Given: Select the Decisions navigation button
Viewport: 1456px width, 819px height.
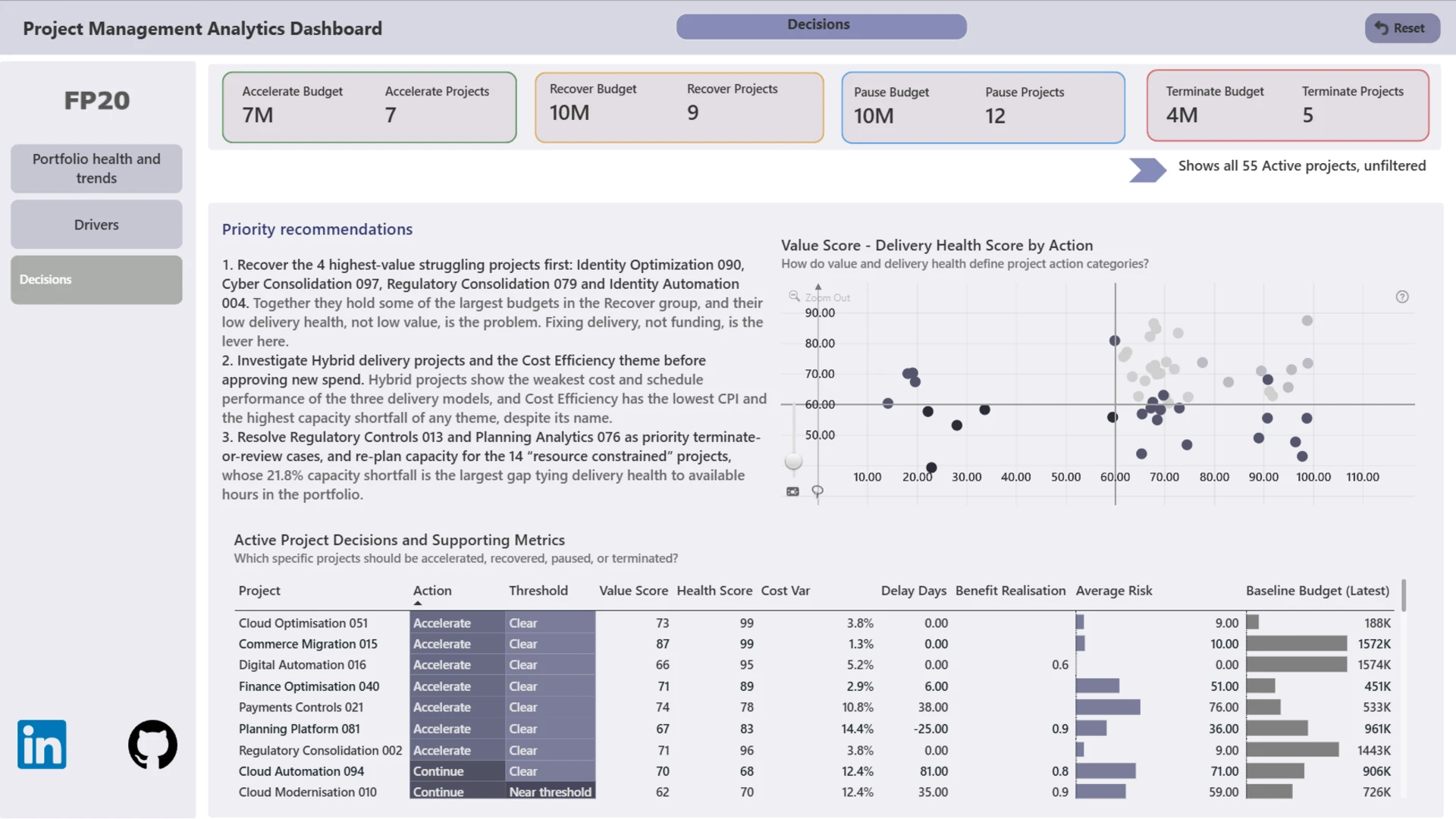Looking at the screenshot, I should tap(96, 280).
